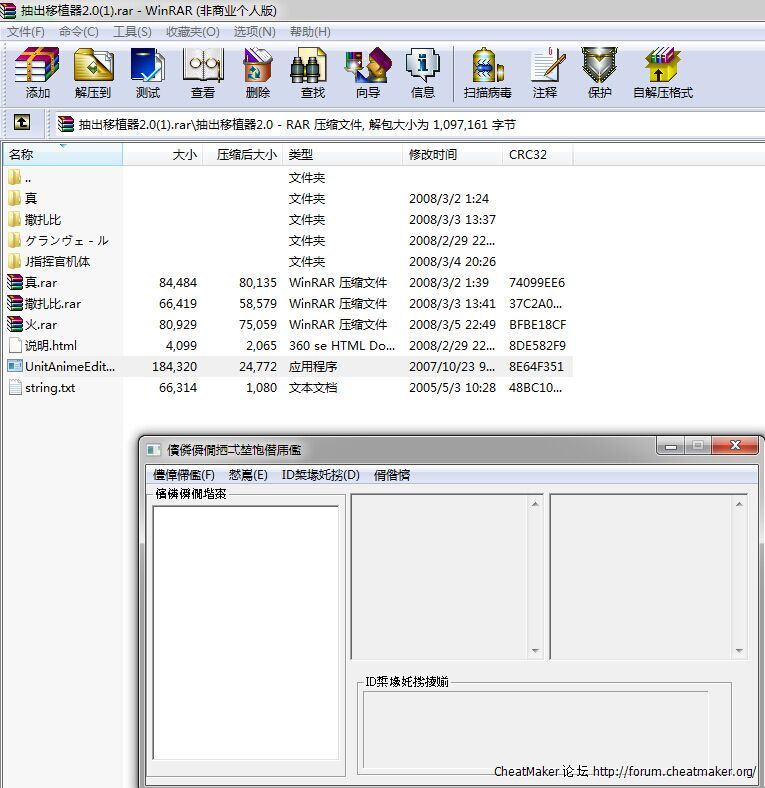Screen dimensions: 765x788
Task: Click the 删除 (Delete) toolbar icon
Action: click(x=257, y=72)
